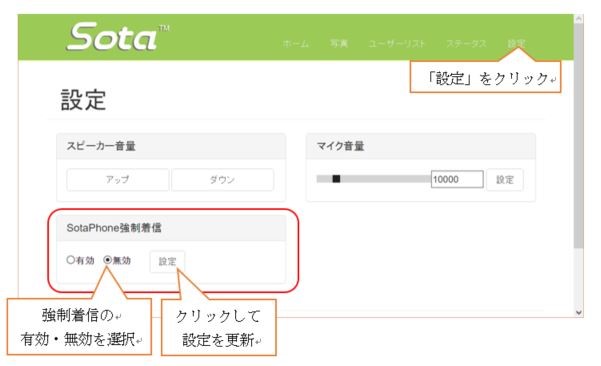Viewport: 601px width, 366px height.
Task: Click the スピーカー音量 panel title
Action: 101,146
